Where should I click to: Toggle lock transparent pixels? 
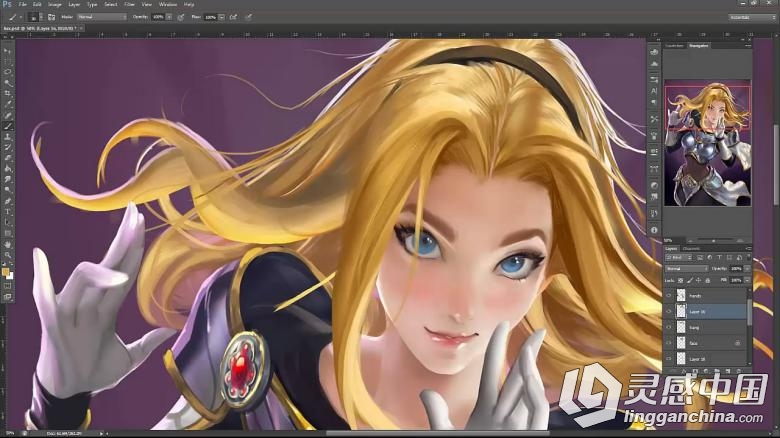[681, 280]
